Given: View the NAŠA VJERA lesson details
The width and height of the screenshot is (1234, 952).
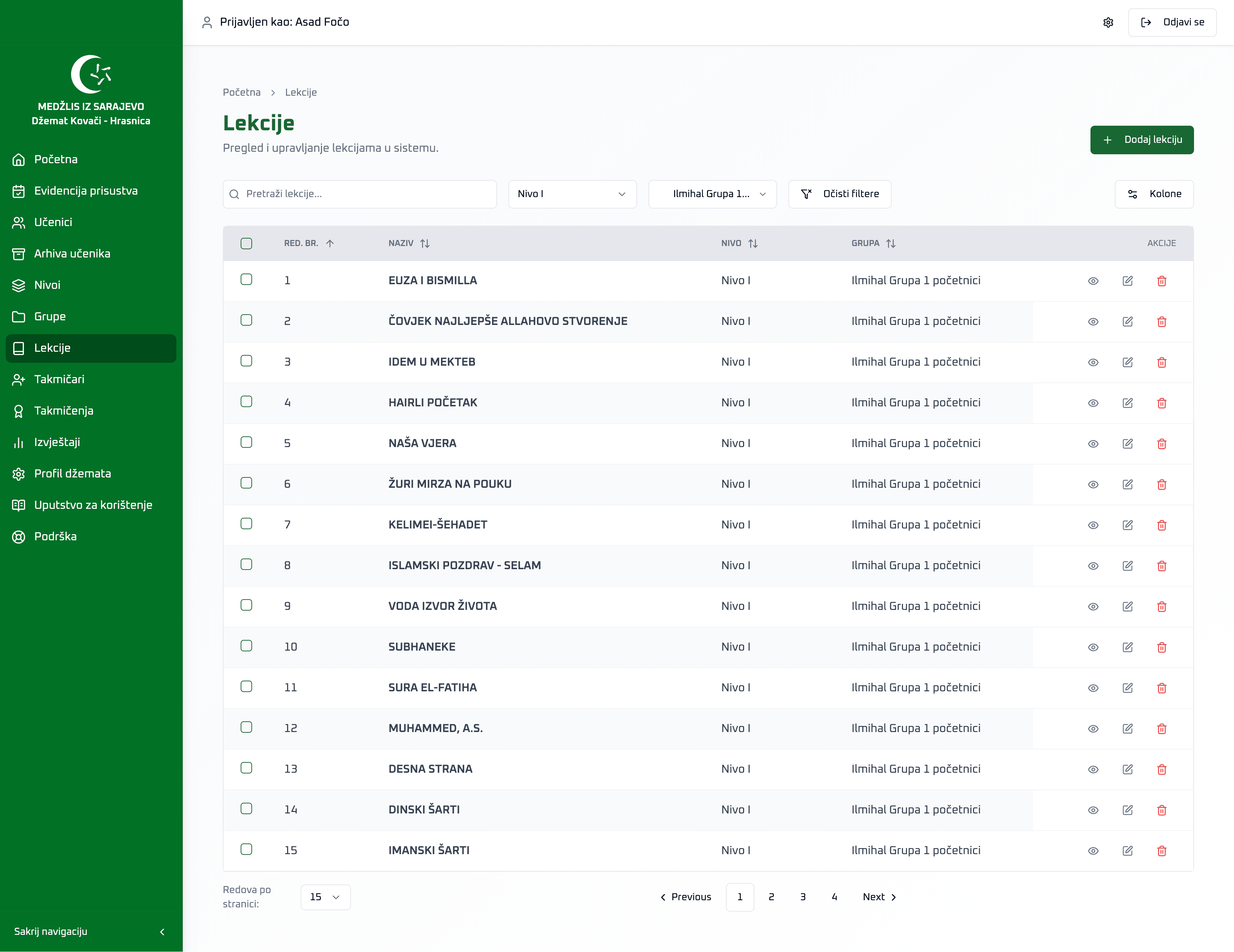Looking at the screenshot, I should click(1093, 444).
